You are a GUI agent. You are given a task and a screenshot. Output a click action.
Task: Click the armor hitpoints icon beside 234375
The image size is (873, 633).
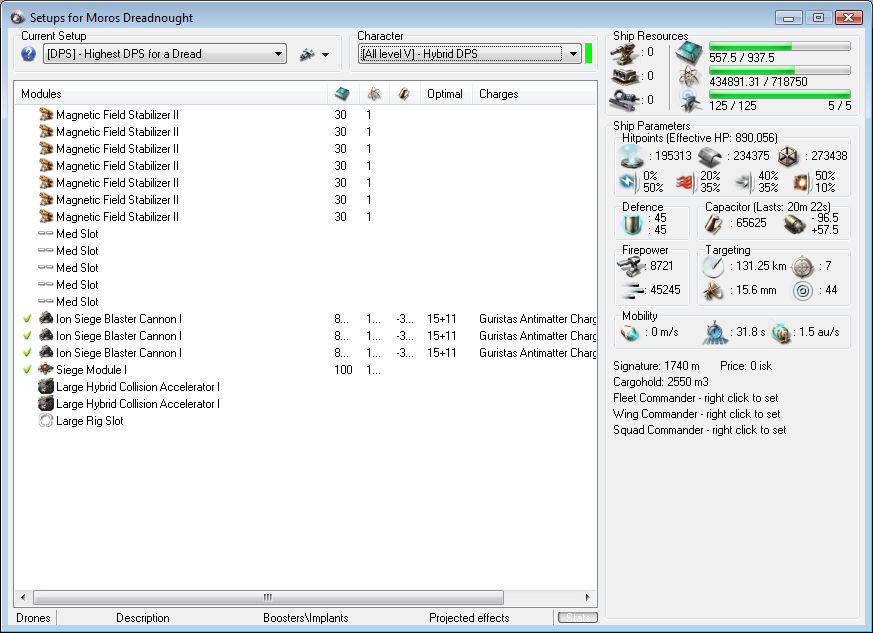tap(710, 156)
